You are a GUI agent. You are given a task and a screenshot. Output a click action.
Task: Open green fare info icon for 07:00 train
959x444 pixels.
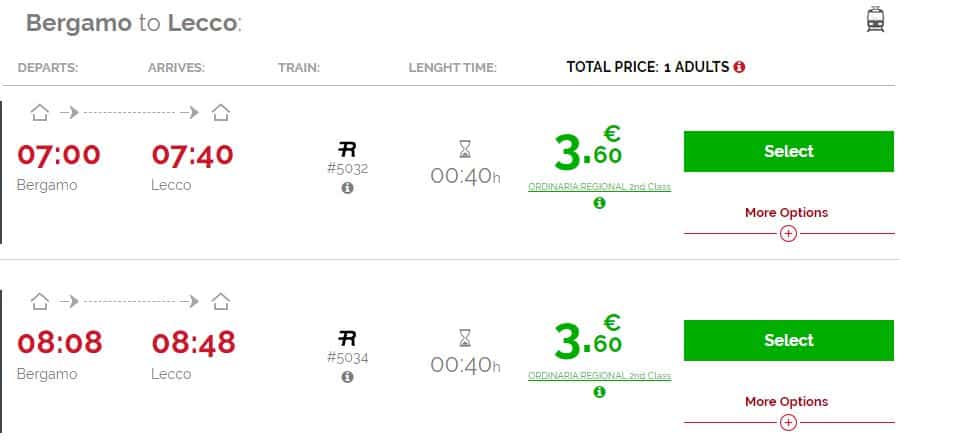[599, 202]
